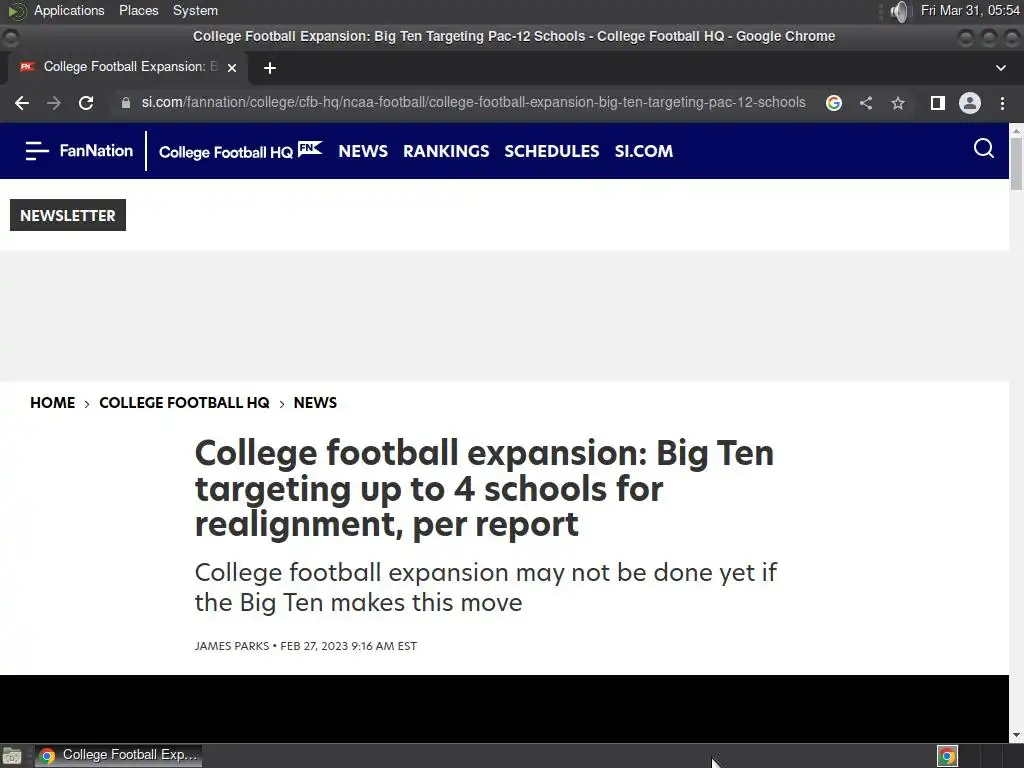Open the RANKINGS navigation item
This screenshot has width=1024, height=768.
click(446, 152)
